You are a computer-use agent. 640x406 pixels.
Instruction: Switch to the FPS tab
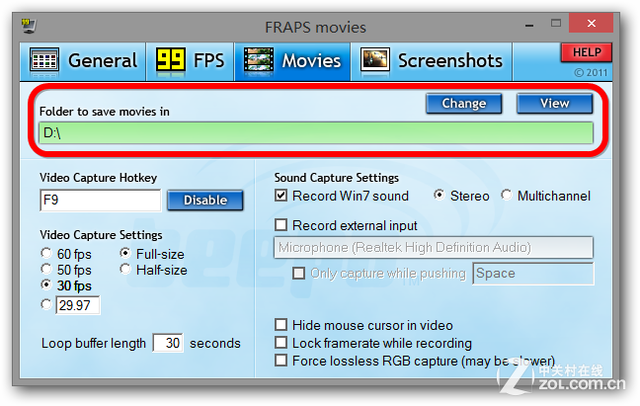[190, 61]
